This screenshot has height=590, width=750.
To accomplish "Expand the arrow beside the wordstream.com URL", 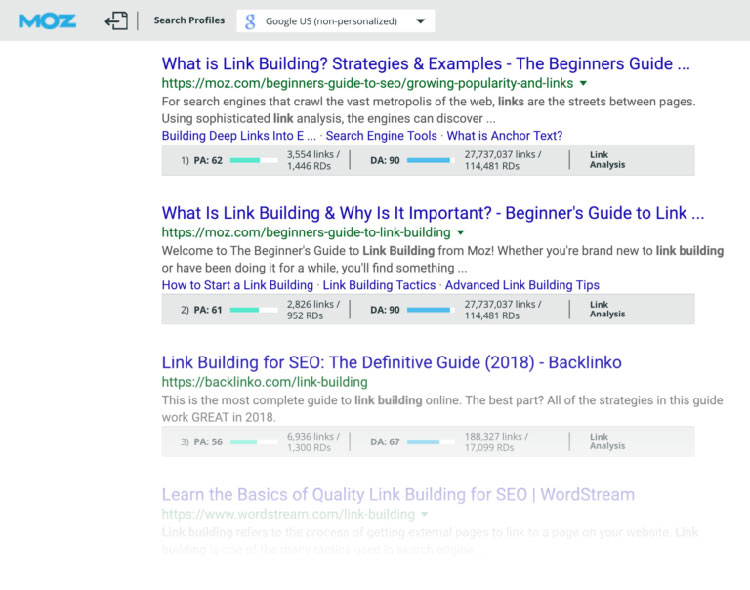I will (x=424, y=515).
